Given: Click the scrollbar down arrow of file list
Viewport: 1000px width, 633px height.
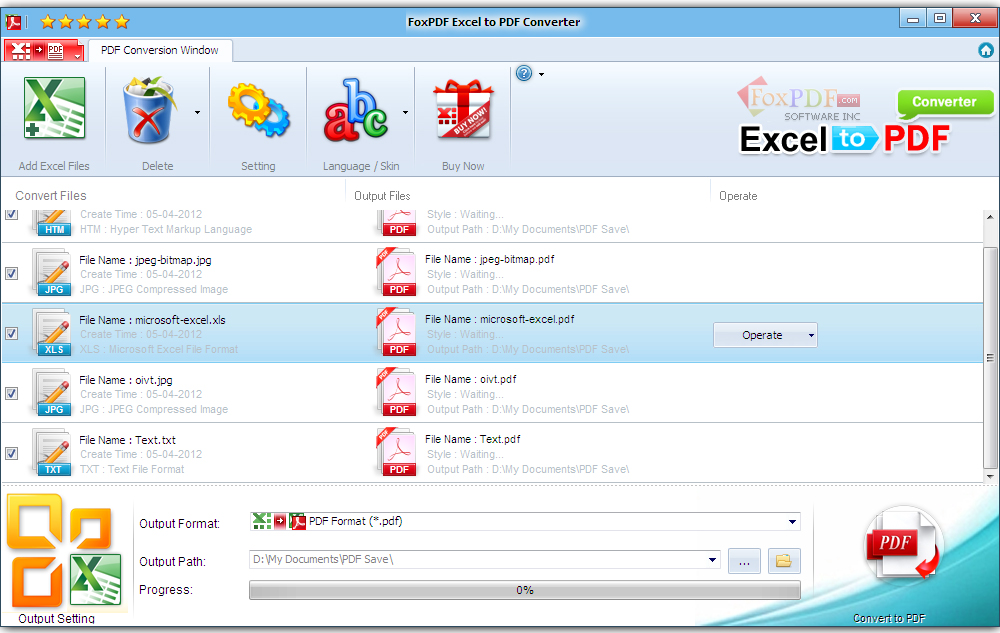Looking at the screenshot, I should point(990,476).
